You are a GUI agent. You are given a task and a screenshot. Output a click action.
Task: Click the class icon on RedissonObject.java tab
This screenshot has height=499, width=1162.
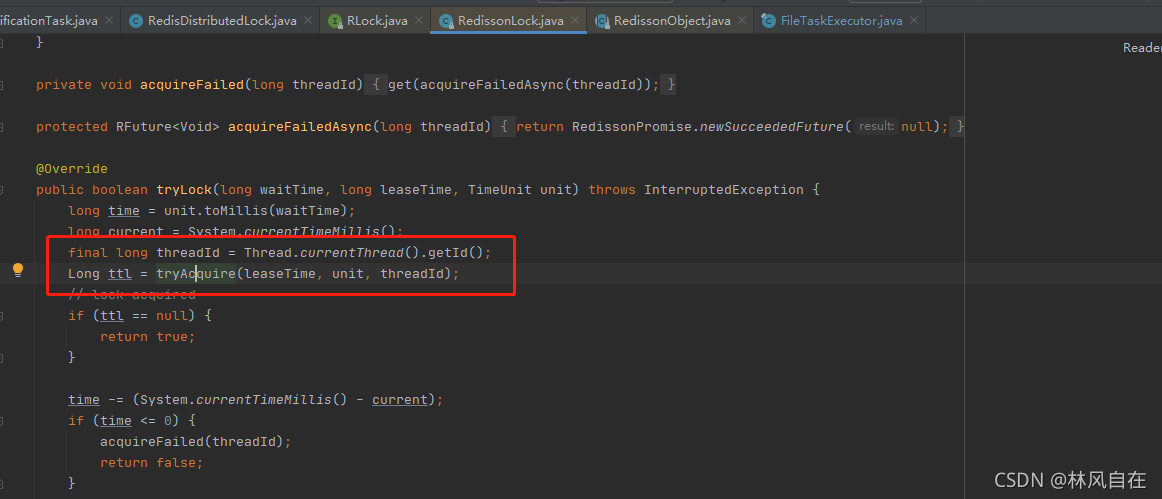click(602, 21)
